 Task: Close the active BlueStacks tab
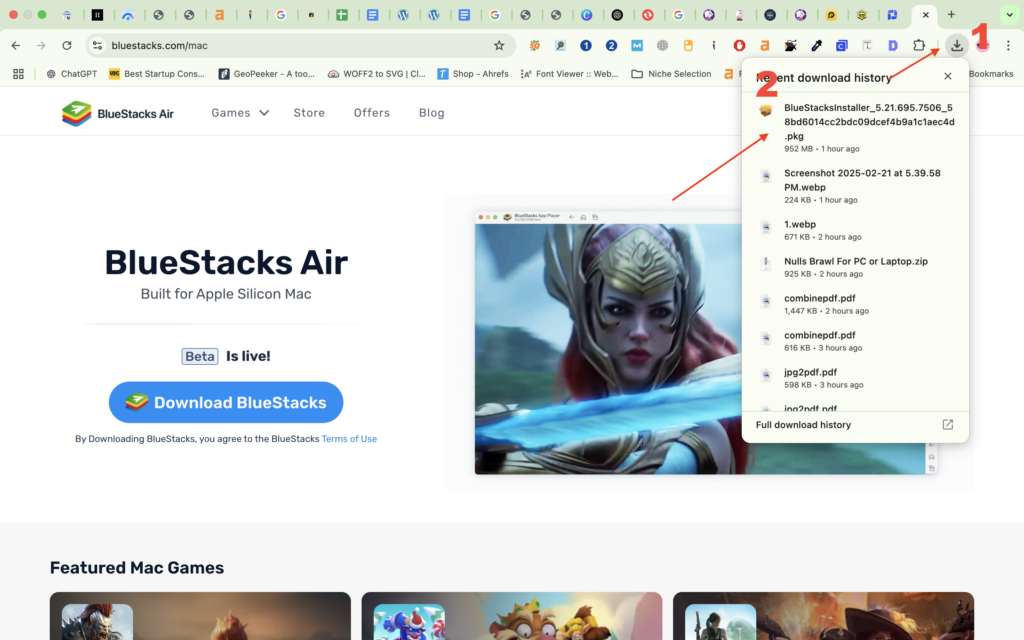925,14
